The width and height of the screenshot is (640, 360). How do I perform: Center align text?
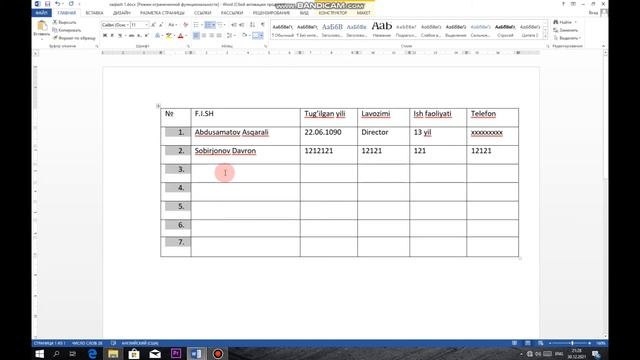coord(204,36)
